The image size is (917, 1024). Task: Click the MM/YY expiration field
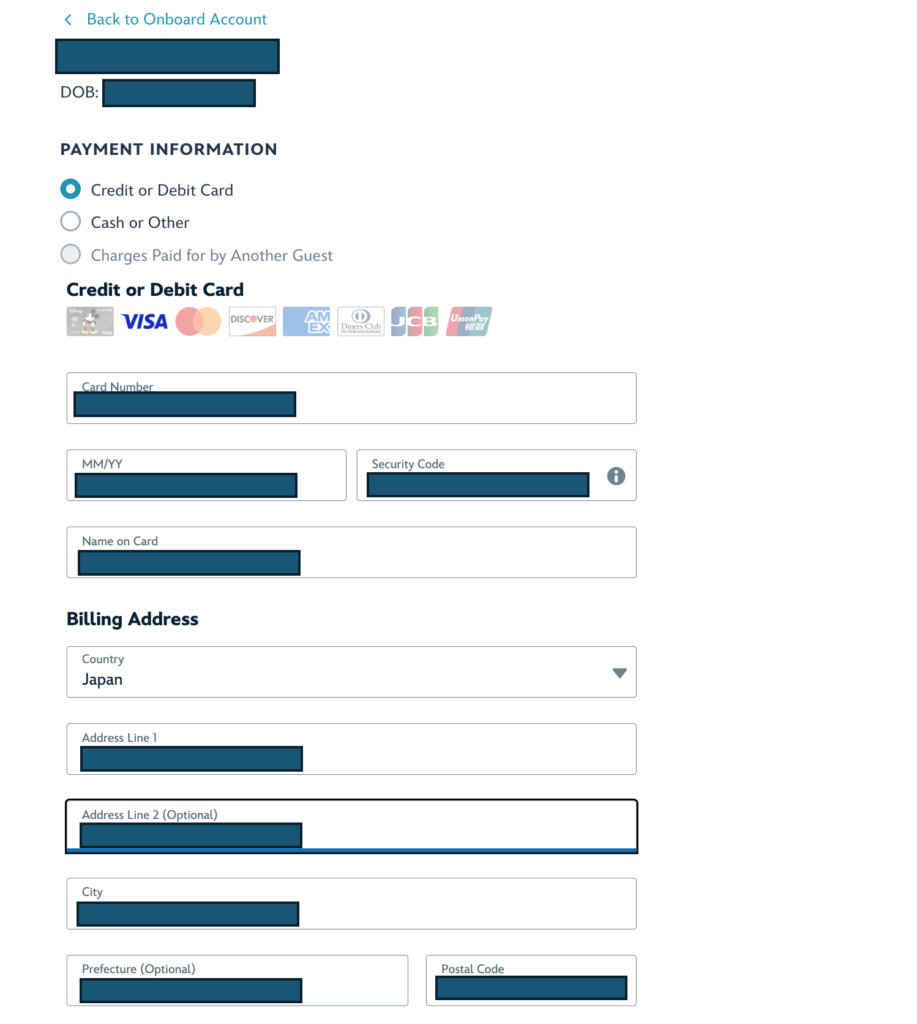pos(206,475)
